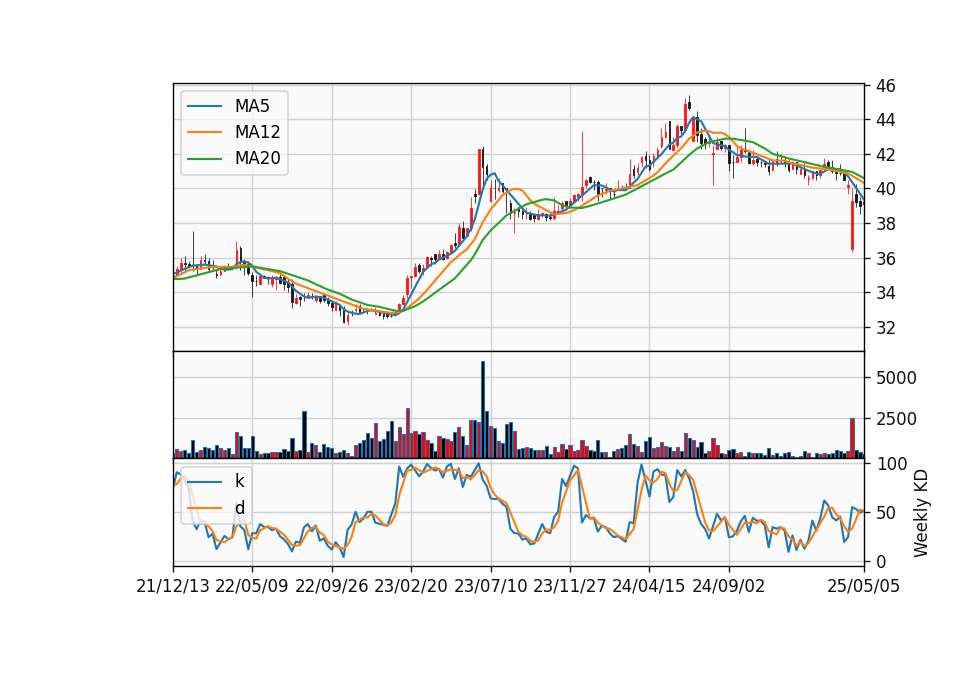Click the d legend label in KD panel

pyautogui.click(x=240, y=508)
